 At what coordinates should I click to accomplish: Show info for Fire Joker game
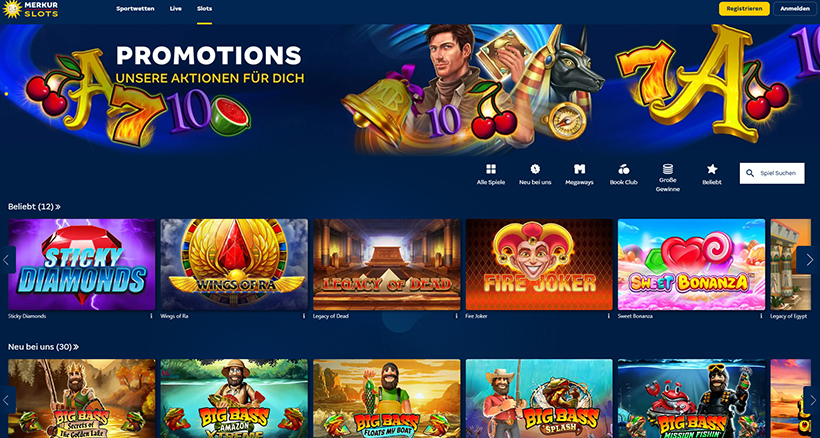pos(608,316)
